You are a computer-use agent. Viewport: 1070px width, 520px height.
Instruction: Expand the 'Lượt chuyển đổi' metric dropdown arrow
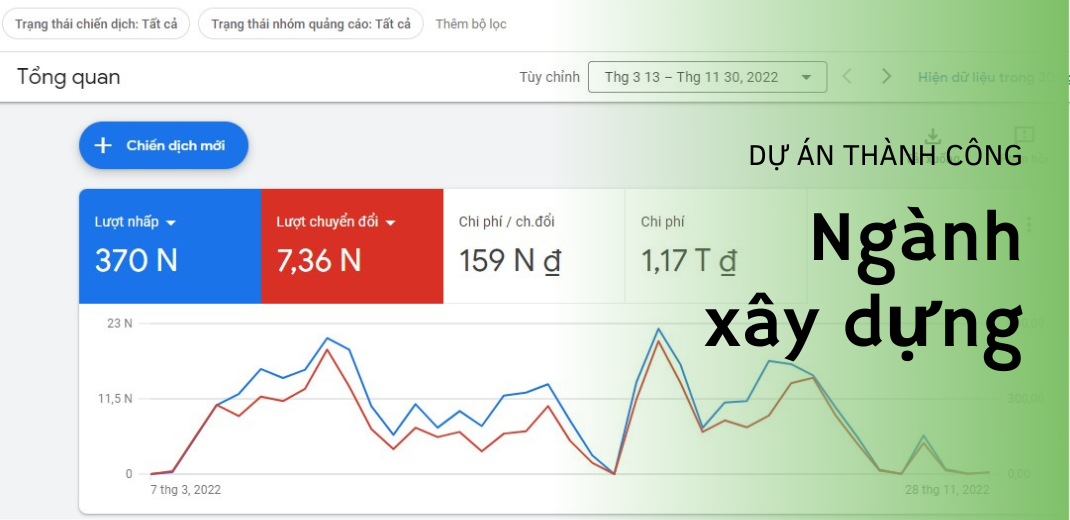(391, 222)
